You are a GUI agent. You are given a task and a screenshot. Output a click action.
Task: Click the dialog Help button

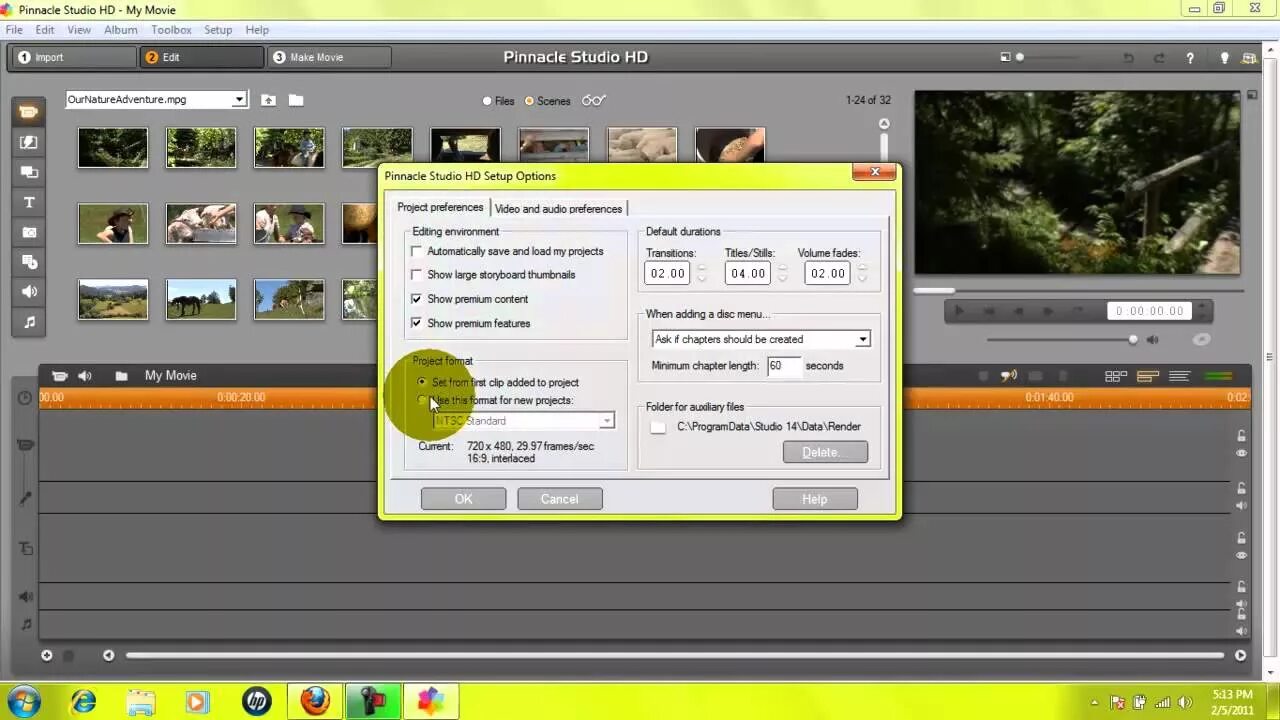pos(815,499)
